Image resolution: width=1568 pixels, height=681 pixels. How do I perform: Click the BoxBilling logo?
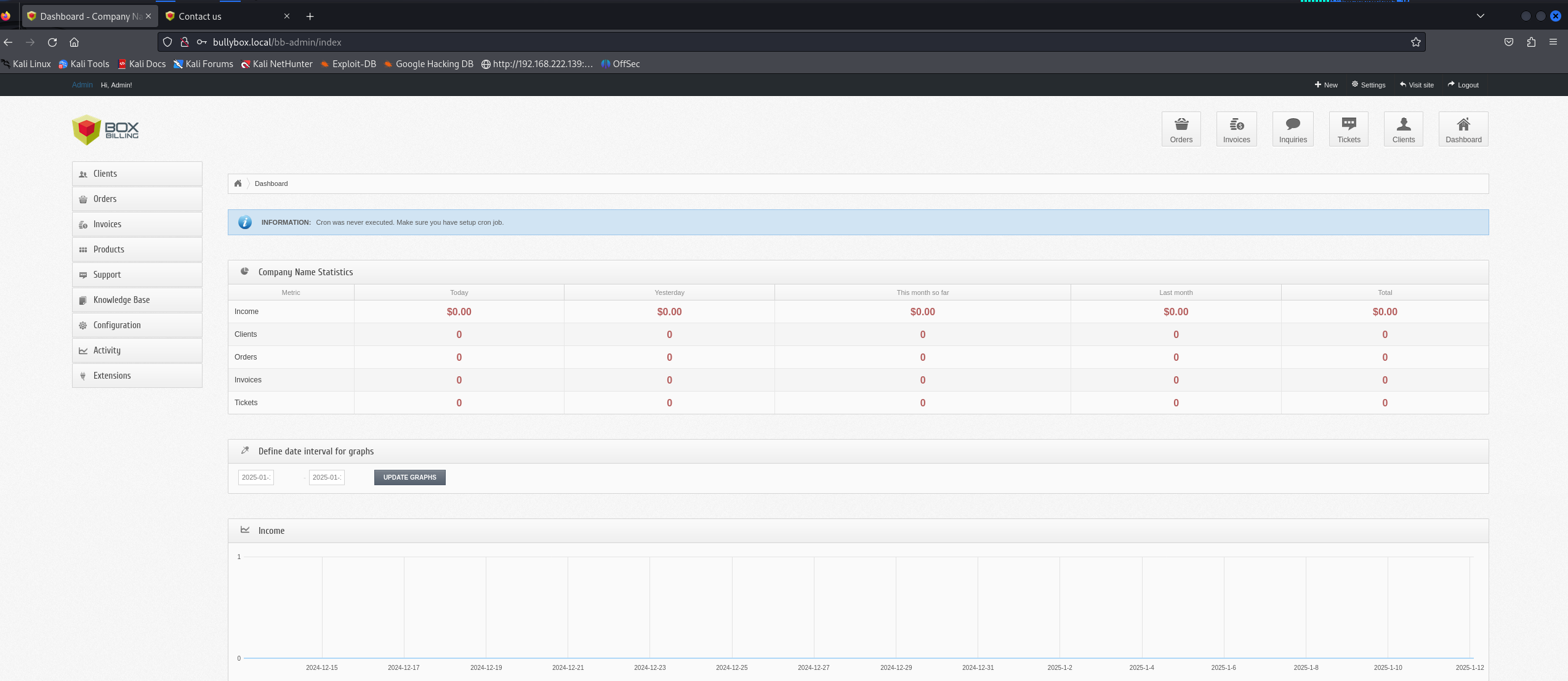[x=105, y=130]
